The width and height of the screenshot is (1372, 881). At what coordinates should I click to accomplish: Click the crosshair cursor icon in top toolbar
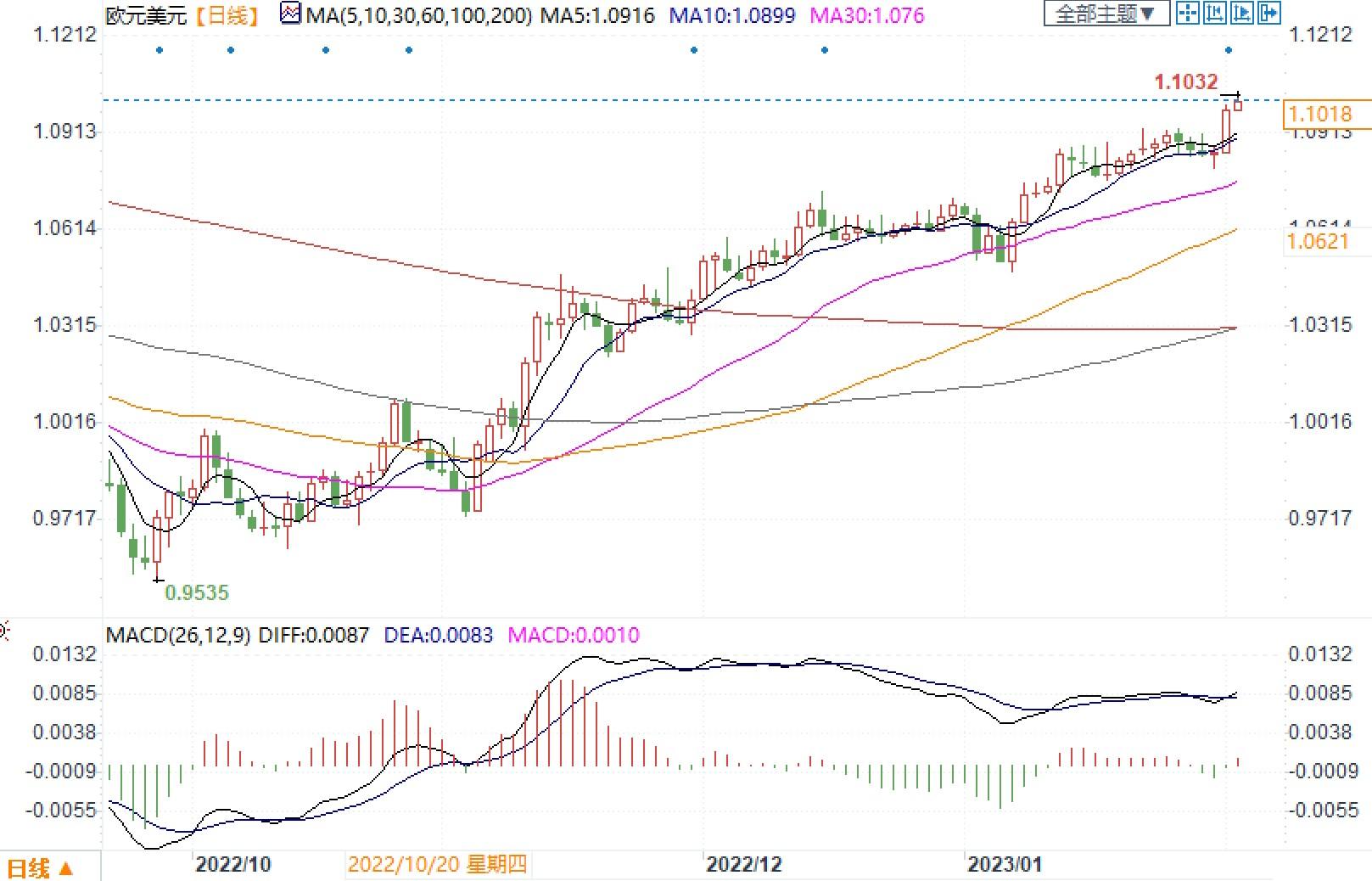[1188, 13]
